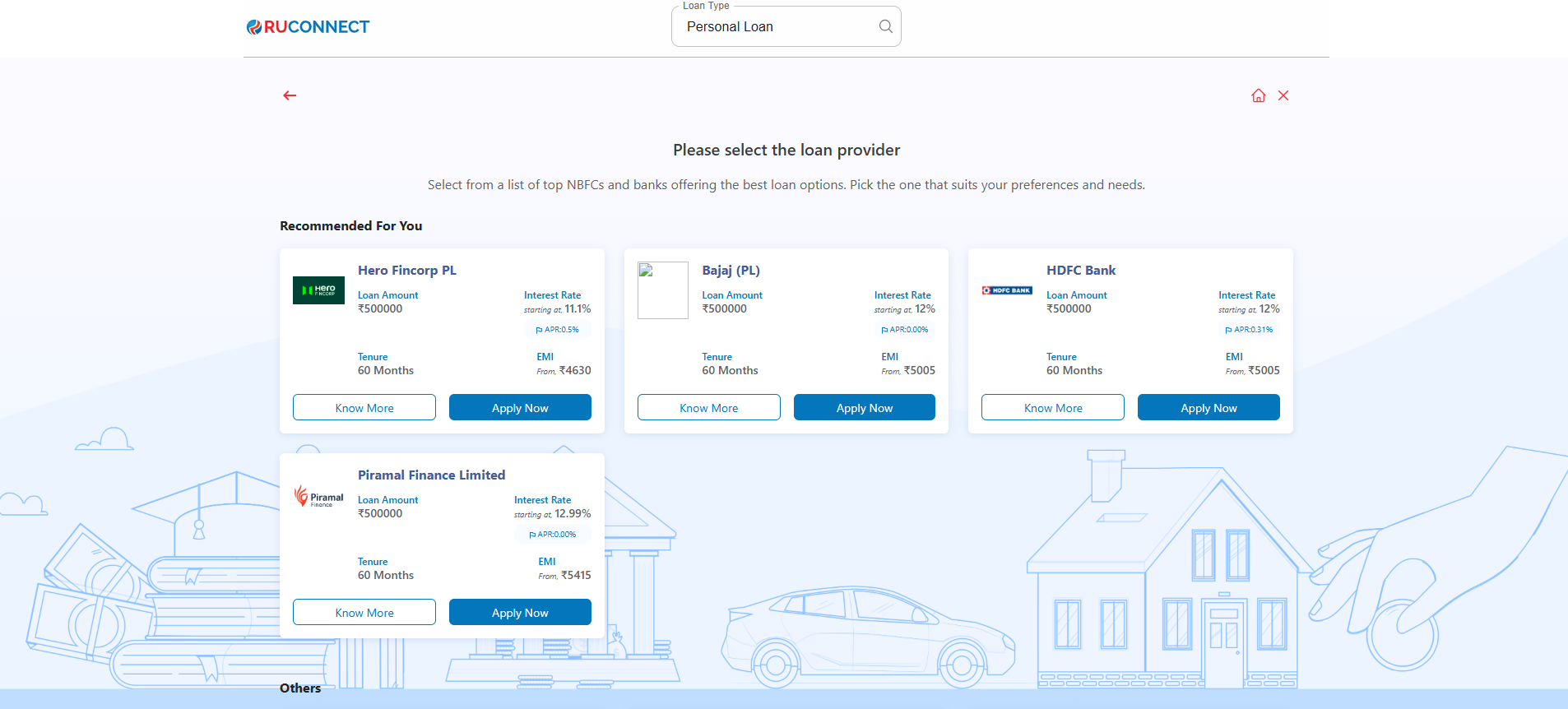Click APR flag badge on Hero Fincorp card

[558, 330]
